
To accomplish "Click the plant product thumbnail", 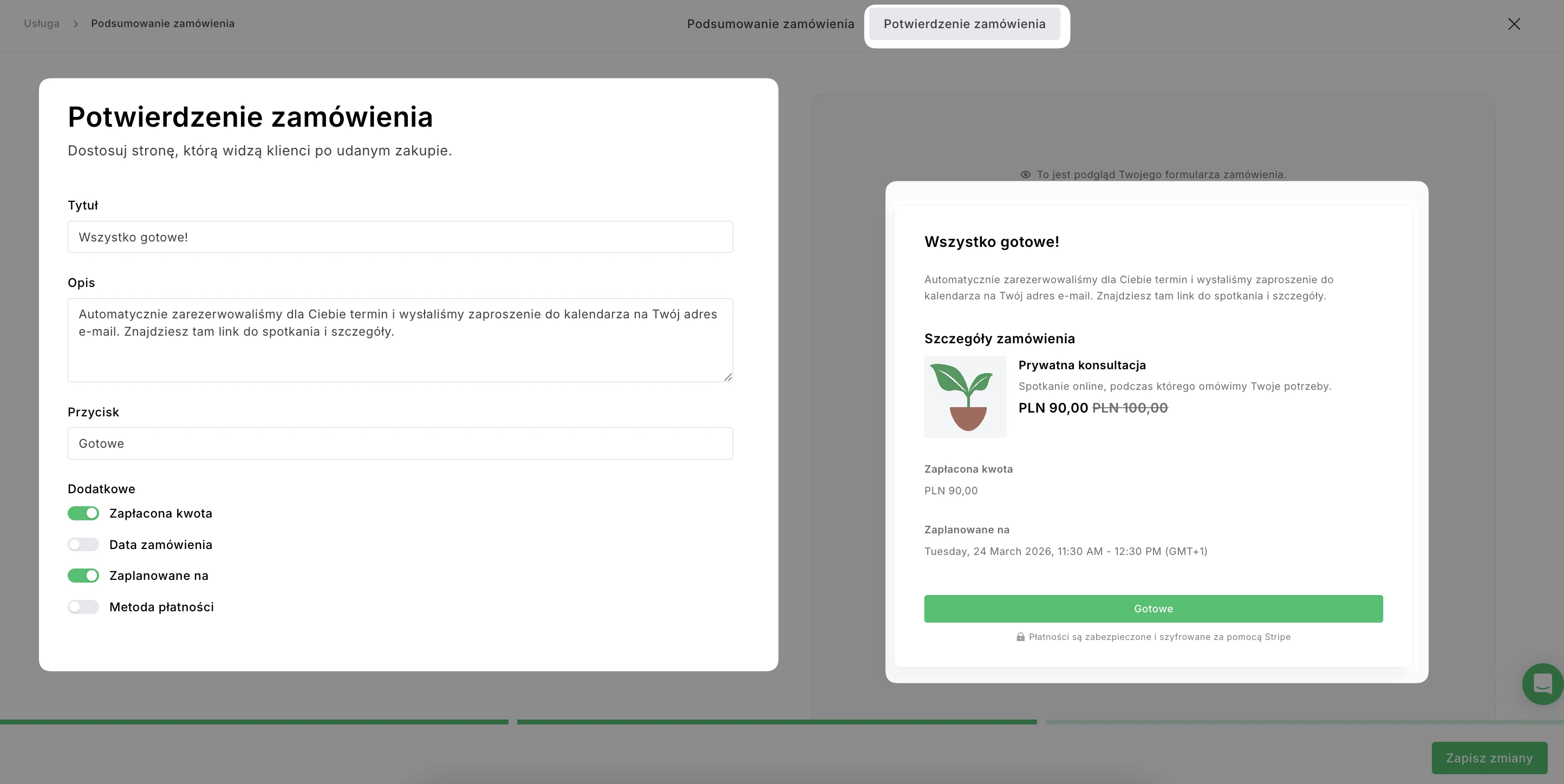I will pos(965,396).
